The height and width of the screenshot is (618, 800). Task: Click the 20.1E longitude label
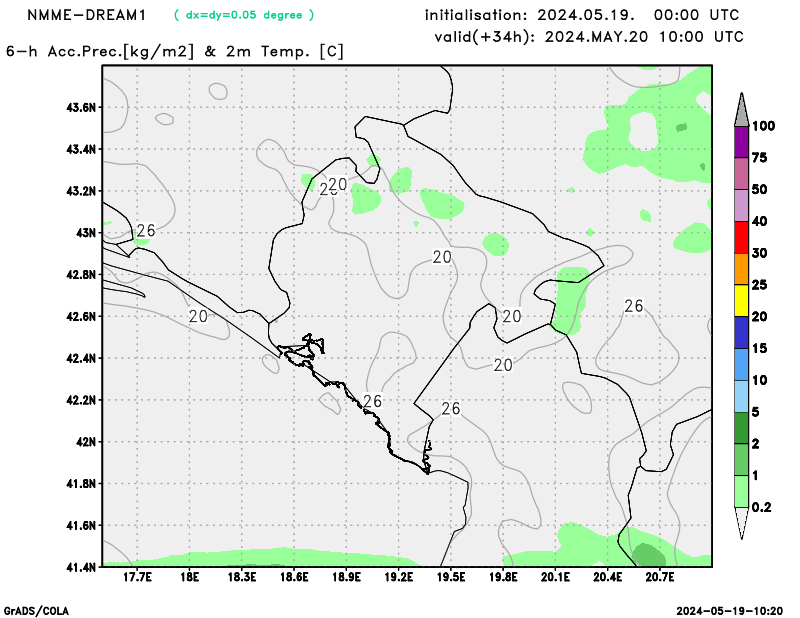(555, 577)
